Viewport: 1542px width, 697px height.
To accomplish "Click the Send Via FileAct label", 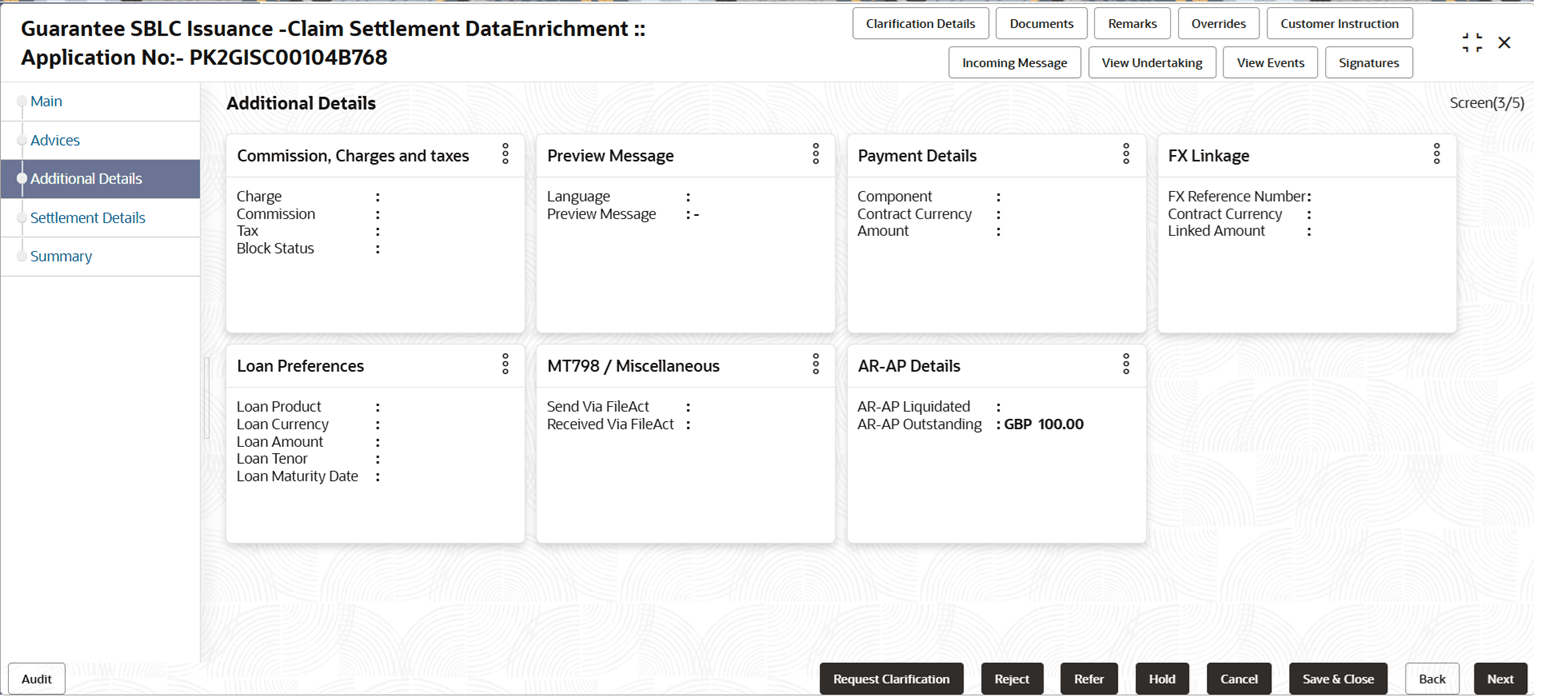I will (x=598, y=406).
